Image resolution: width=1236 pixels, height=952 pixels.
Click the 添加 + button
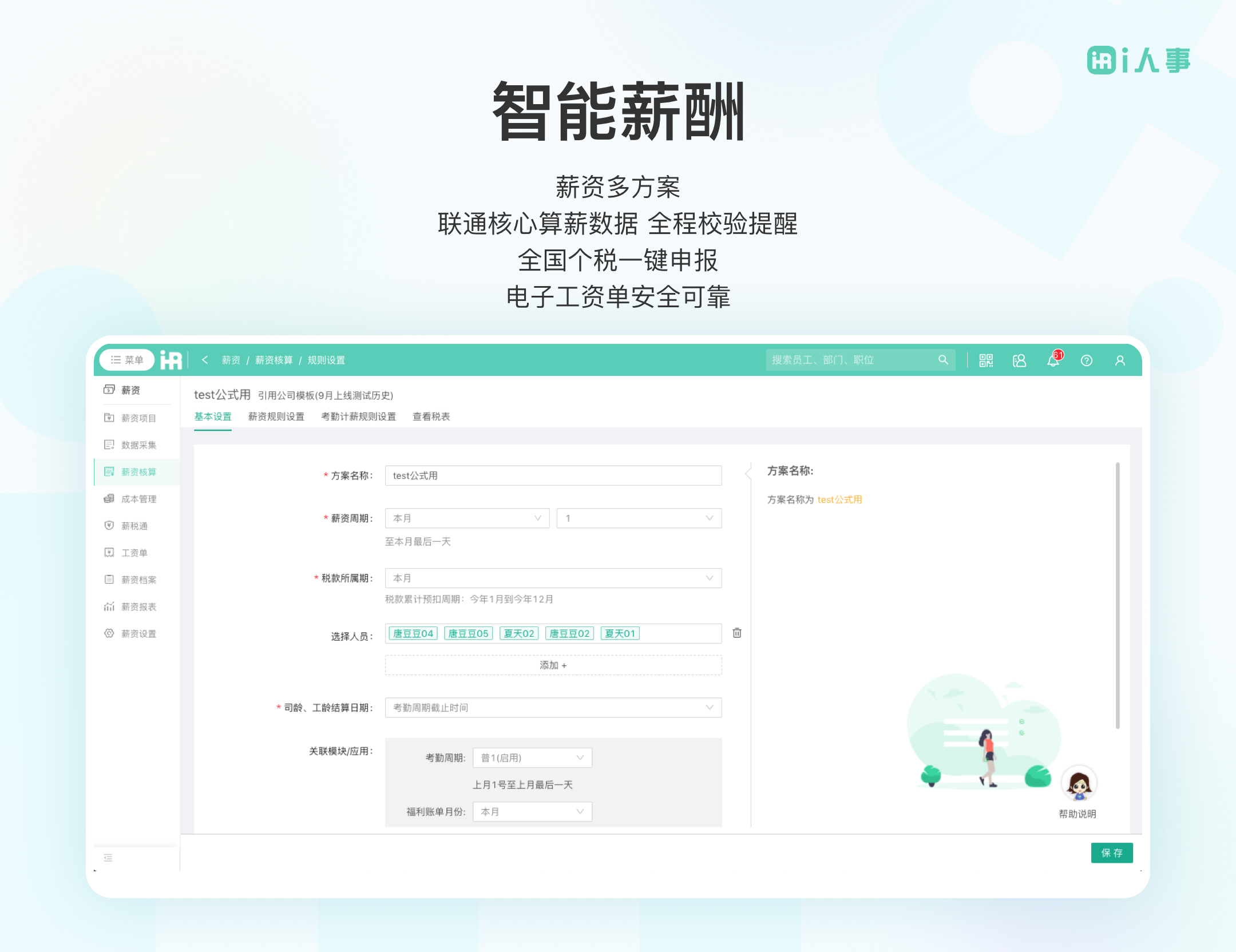[x=553, y=665]
